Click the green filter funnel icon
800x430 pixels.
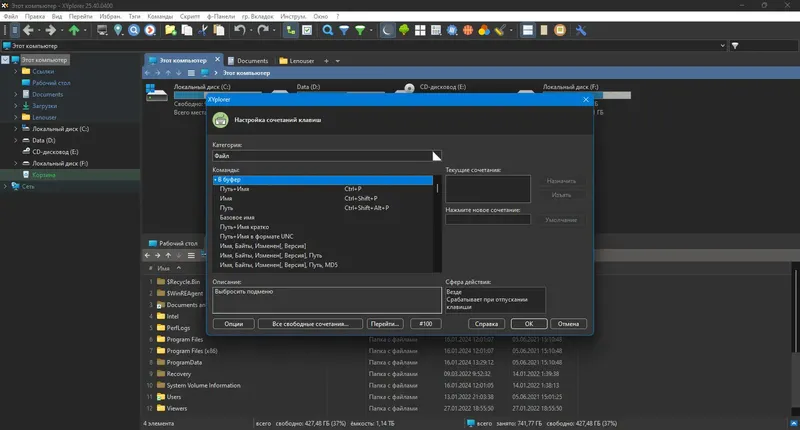pos(360,31)
